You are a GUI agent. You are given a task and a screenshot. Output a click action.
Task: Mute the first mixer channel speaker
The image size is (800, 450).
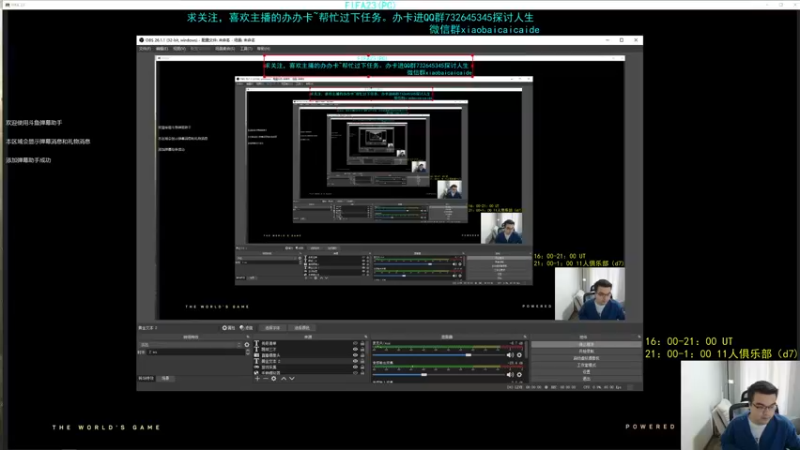[510, 355]
